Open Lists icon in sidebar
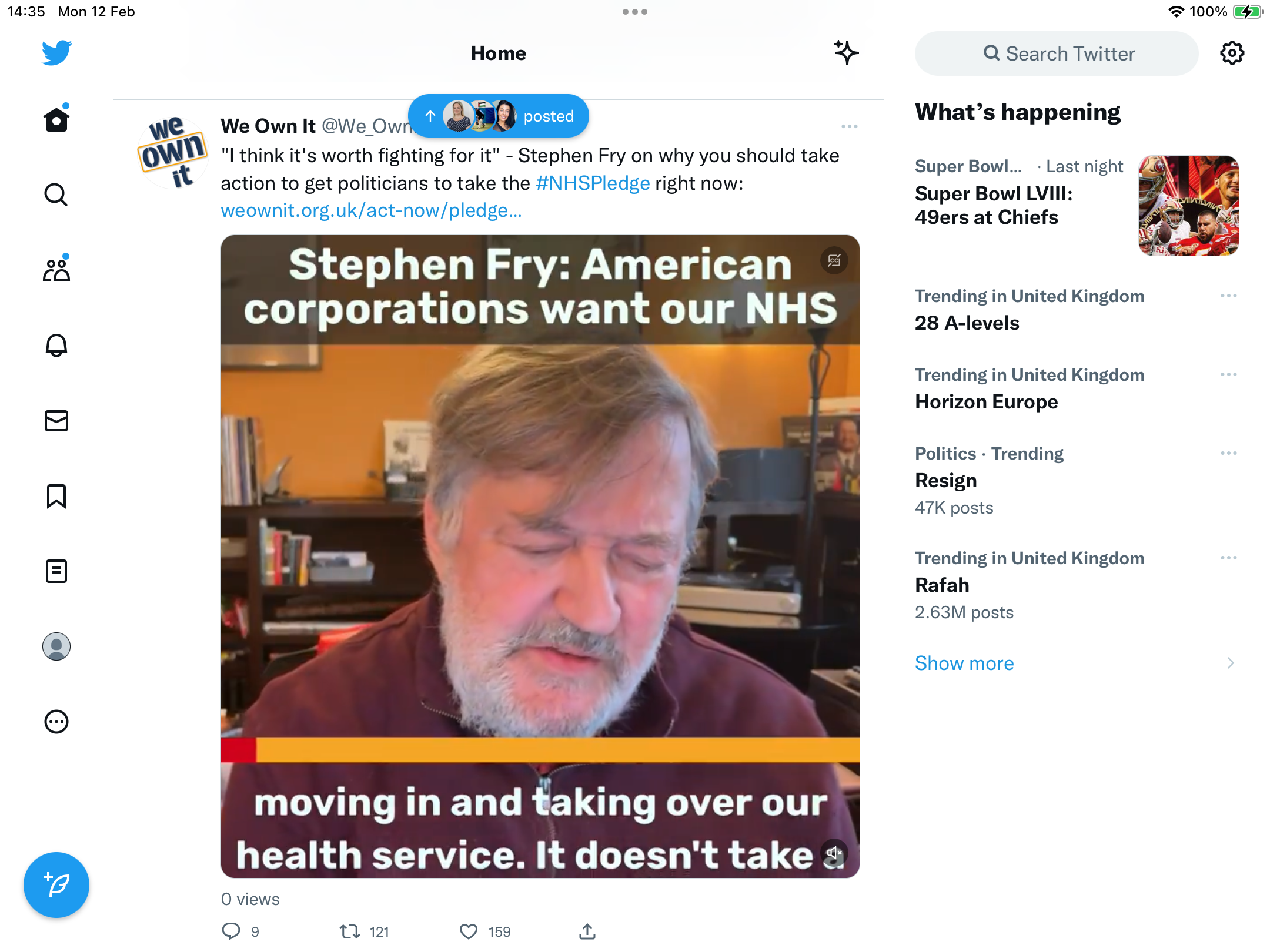 pyautogui.click(x=56, y=571)
